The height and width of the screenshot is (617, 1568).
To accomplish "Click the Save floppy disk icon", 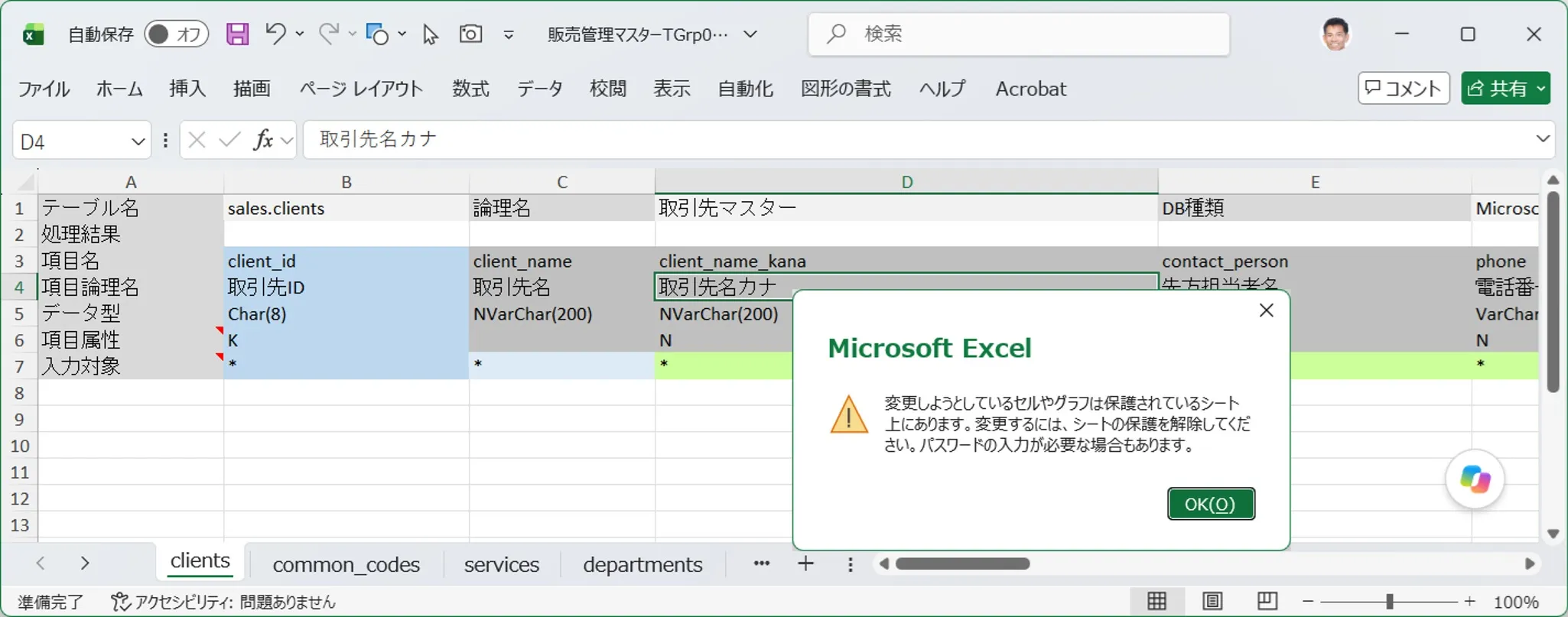I will 237,34.
